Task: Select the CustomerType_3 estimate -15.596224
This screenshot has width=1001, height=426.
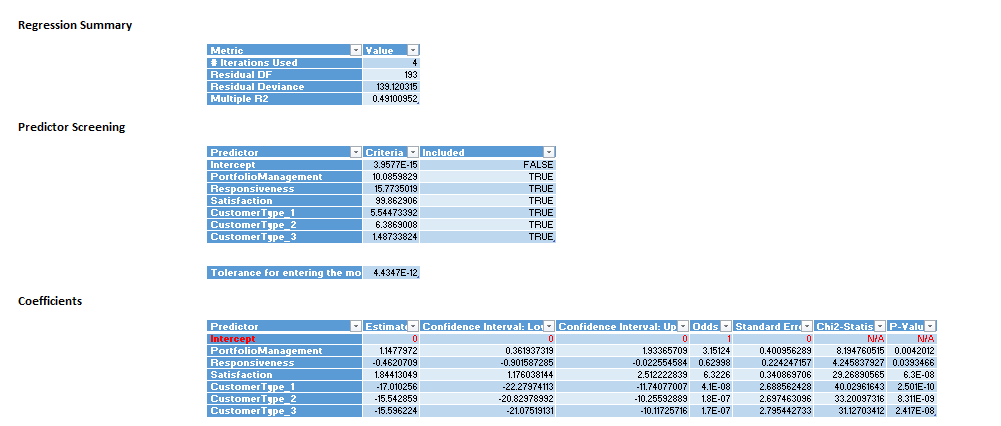Action: (x=391, y=411)
